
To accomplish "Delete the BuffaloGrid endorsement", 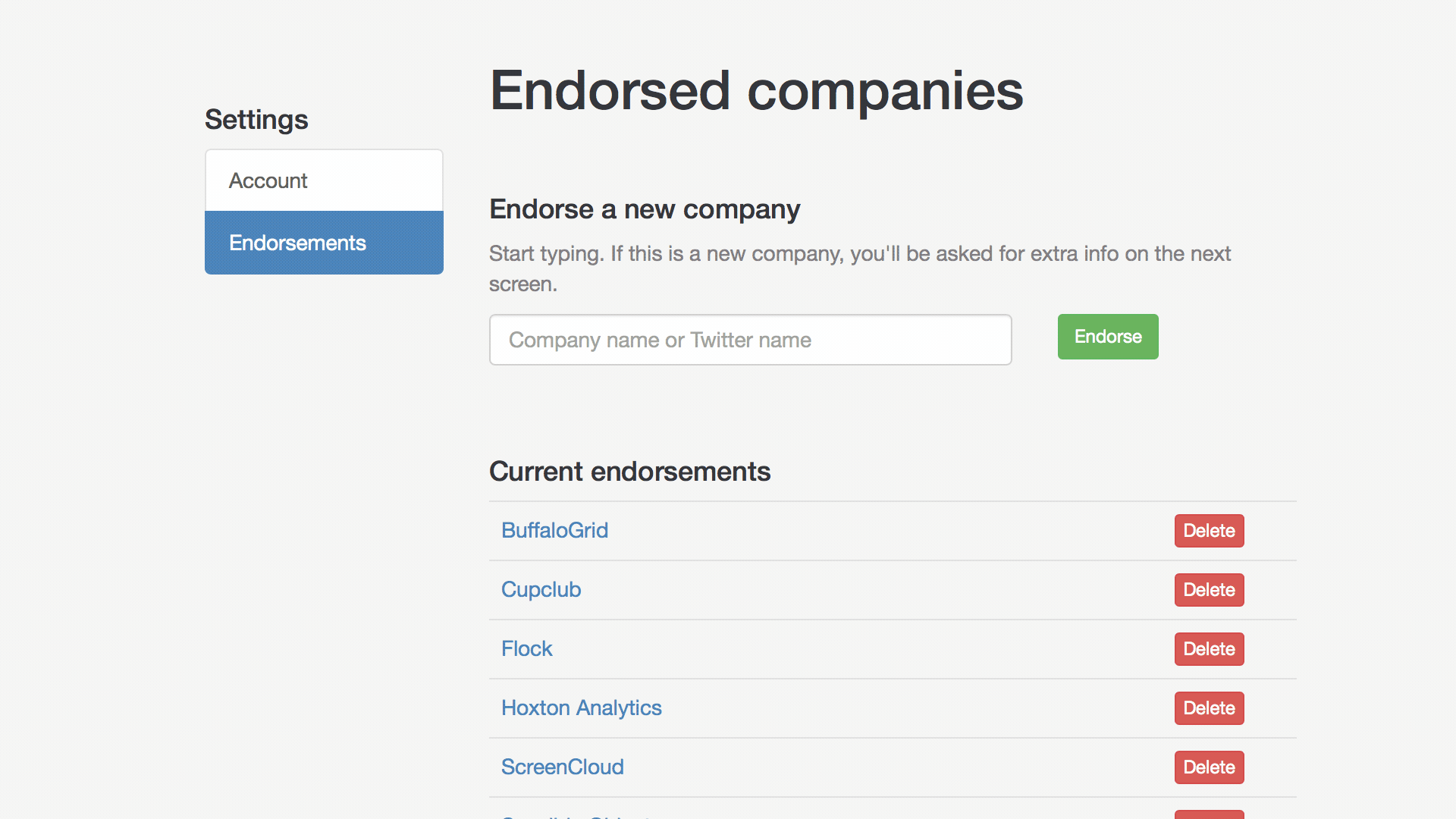I will click(x=1209, y=531).
